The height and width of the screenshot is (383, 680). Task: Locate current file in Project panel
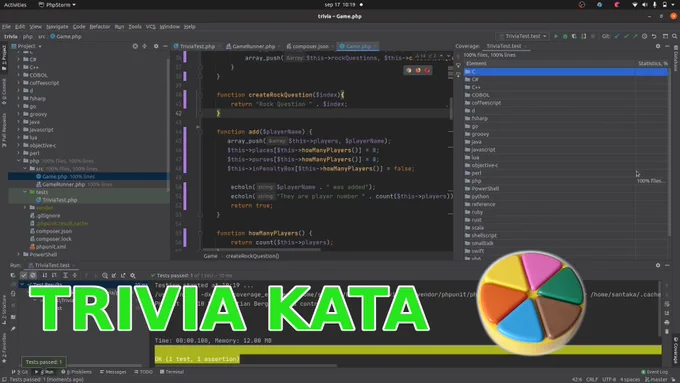[135, 46]
